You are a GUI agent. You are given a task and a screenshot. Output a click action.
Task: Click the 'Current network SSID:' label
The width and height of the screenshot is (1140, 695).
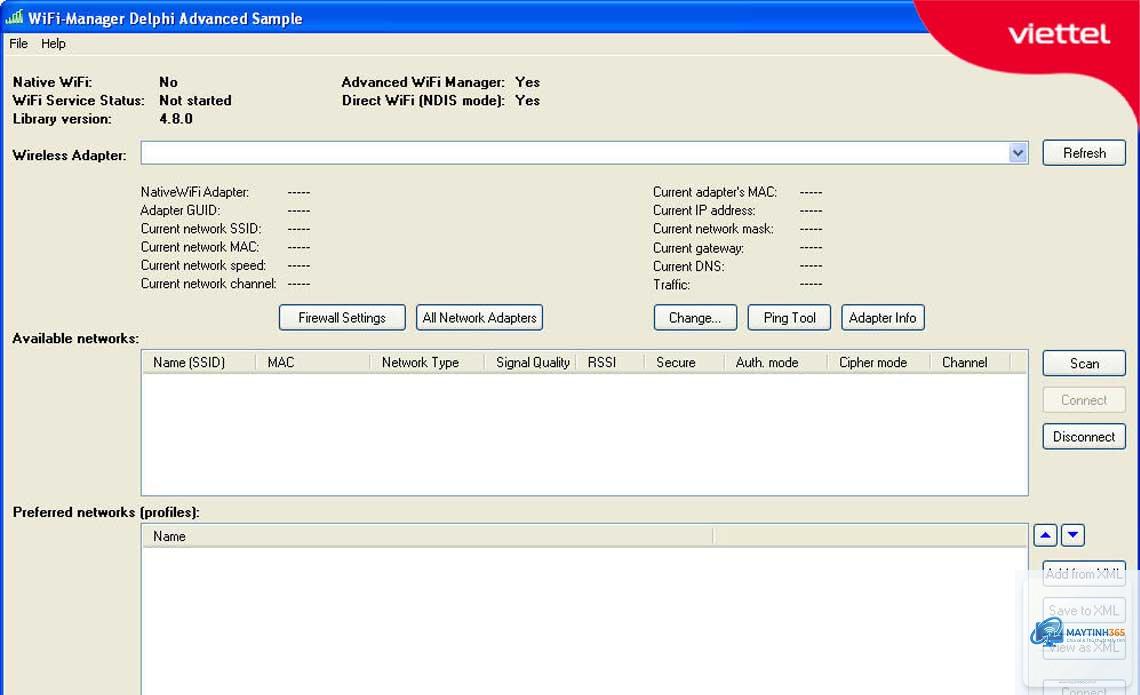(x=201, y=229)
